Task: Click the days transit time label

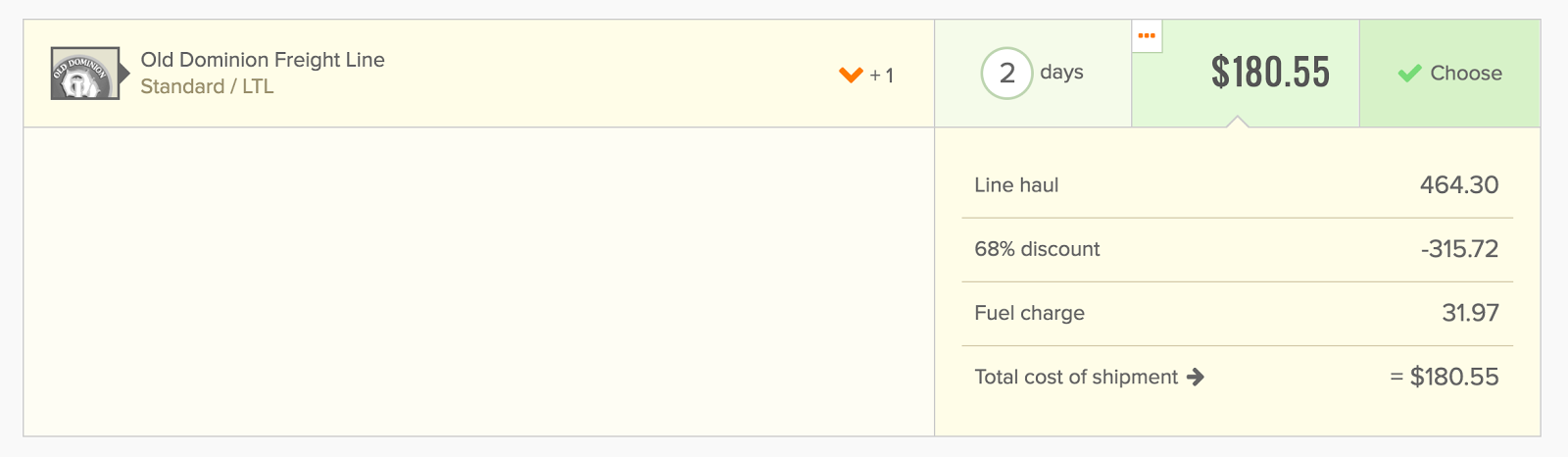Action: [x=1061, y=73]
